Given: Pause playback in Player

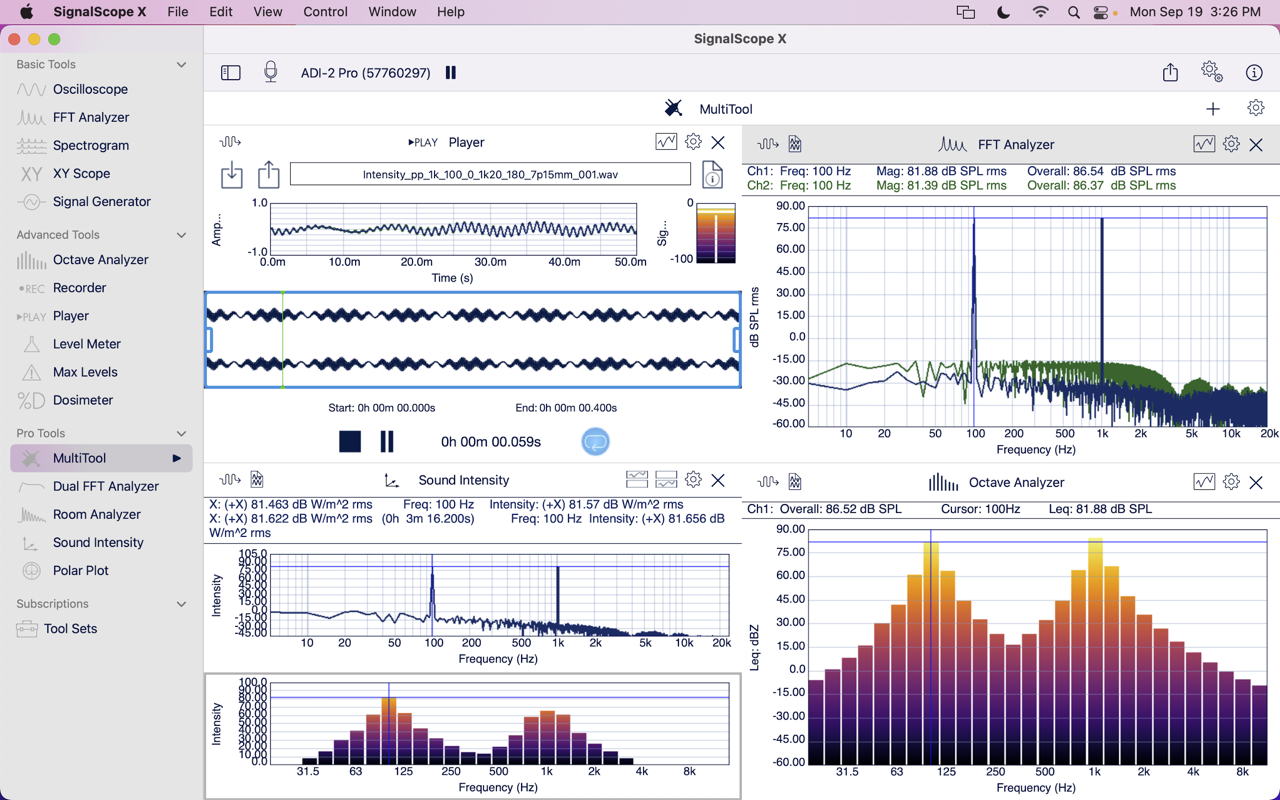Looking at the screenshot, I should pyautogui.click(x=387, y=441).
